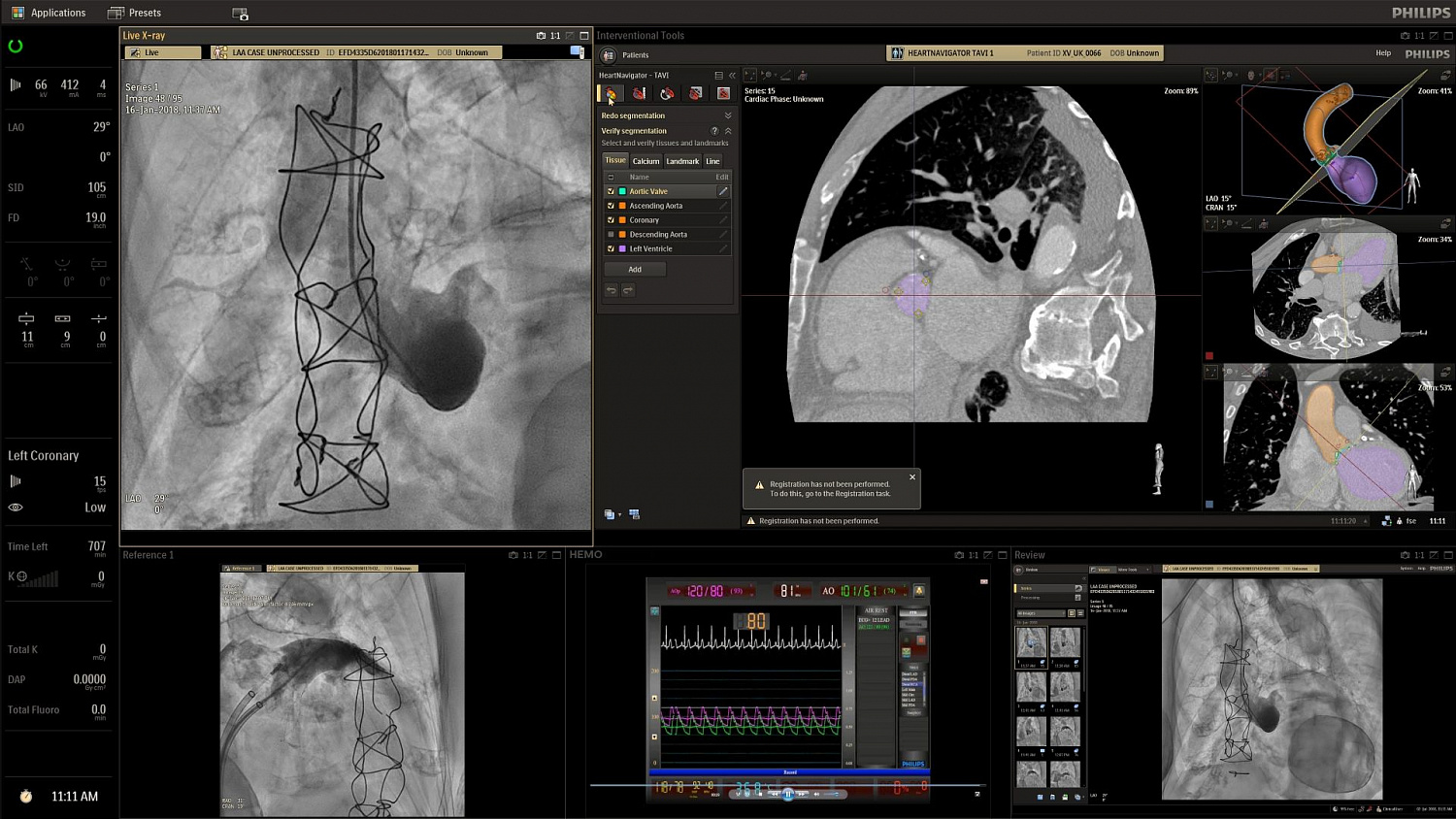Select the second HeartNavigator workflow step icon
The image size is (1456, 819).
point(639,93)
